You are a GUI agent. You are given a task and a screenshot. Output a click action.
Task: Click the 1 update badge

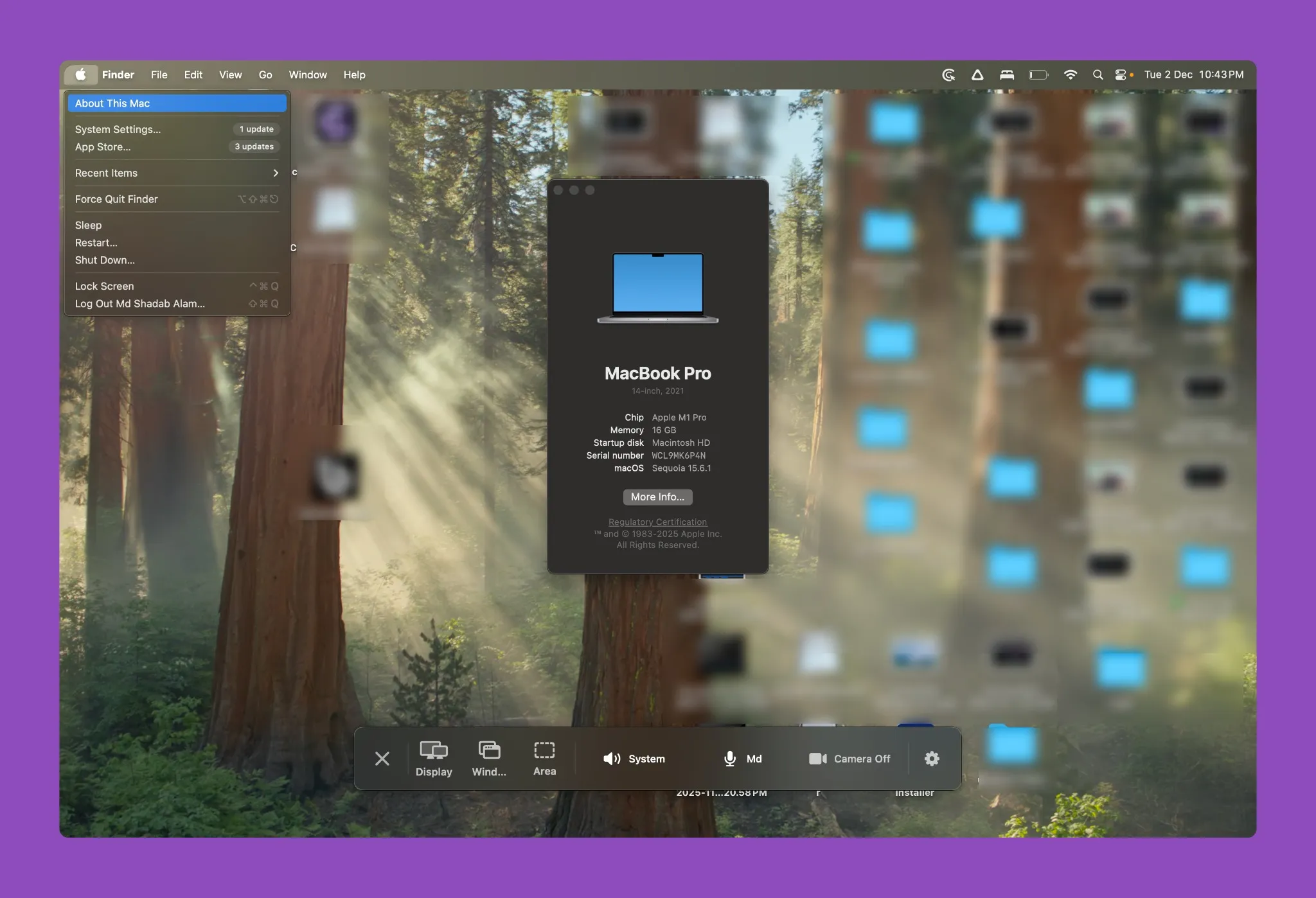tap(256, 129)
